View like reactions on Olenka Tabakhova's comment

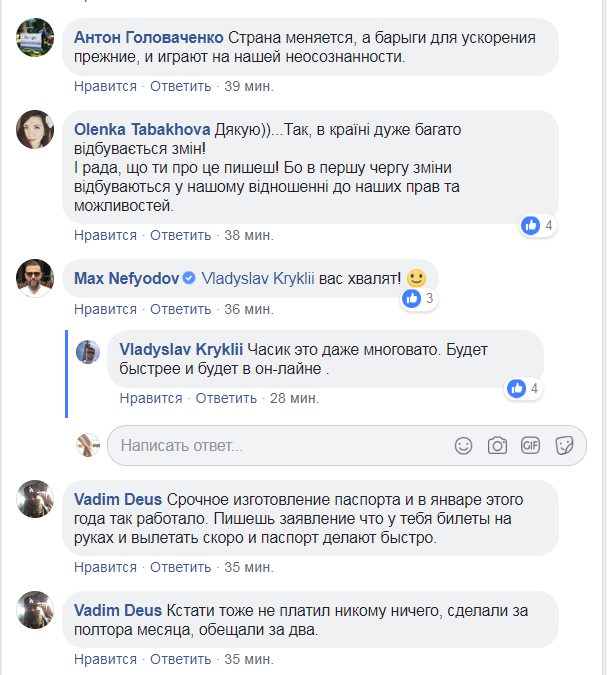[538, 225]
